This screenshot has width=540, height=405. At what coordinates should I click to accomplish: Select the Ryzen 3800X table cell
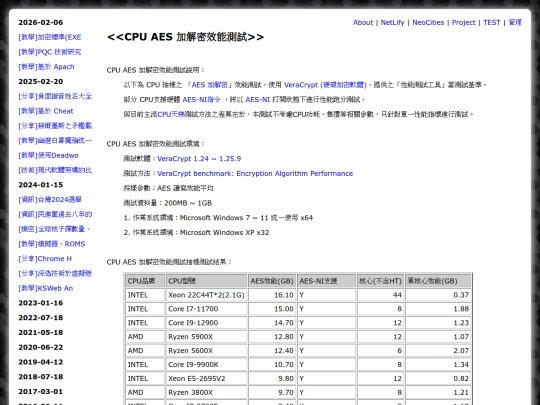206,392
